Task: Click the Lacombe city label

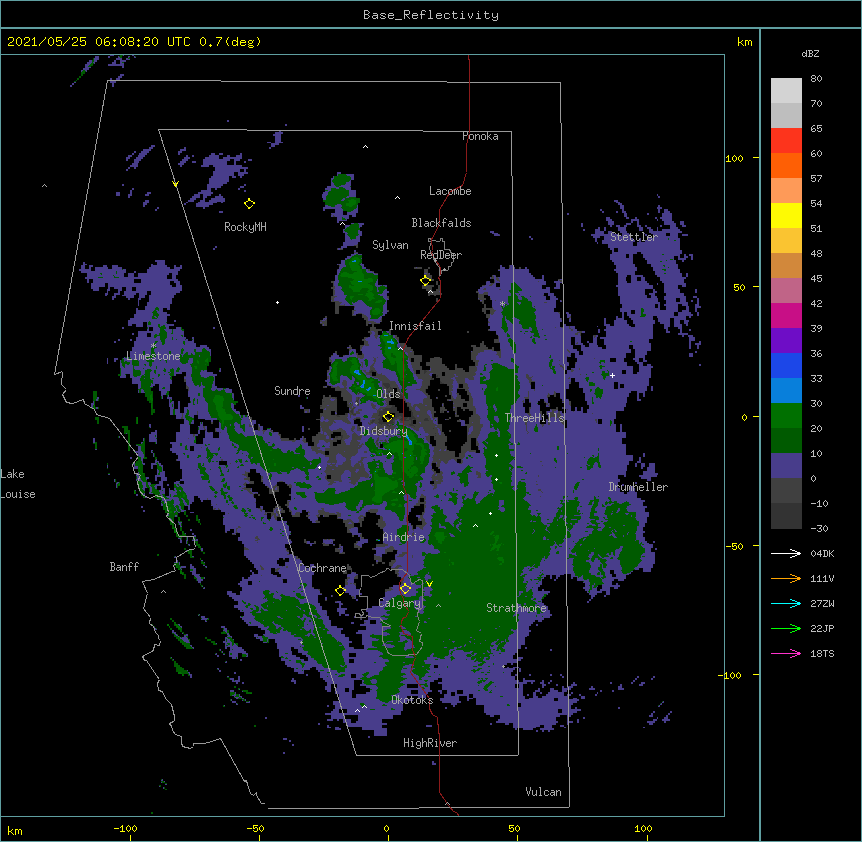Action: click(x=450, y=191)
